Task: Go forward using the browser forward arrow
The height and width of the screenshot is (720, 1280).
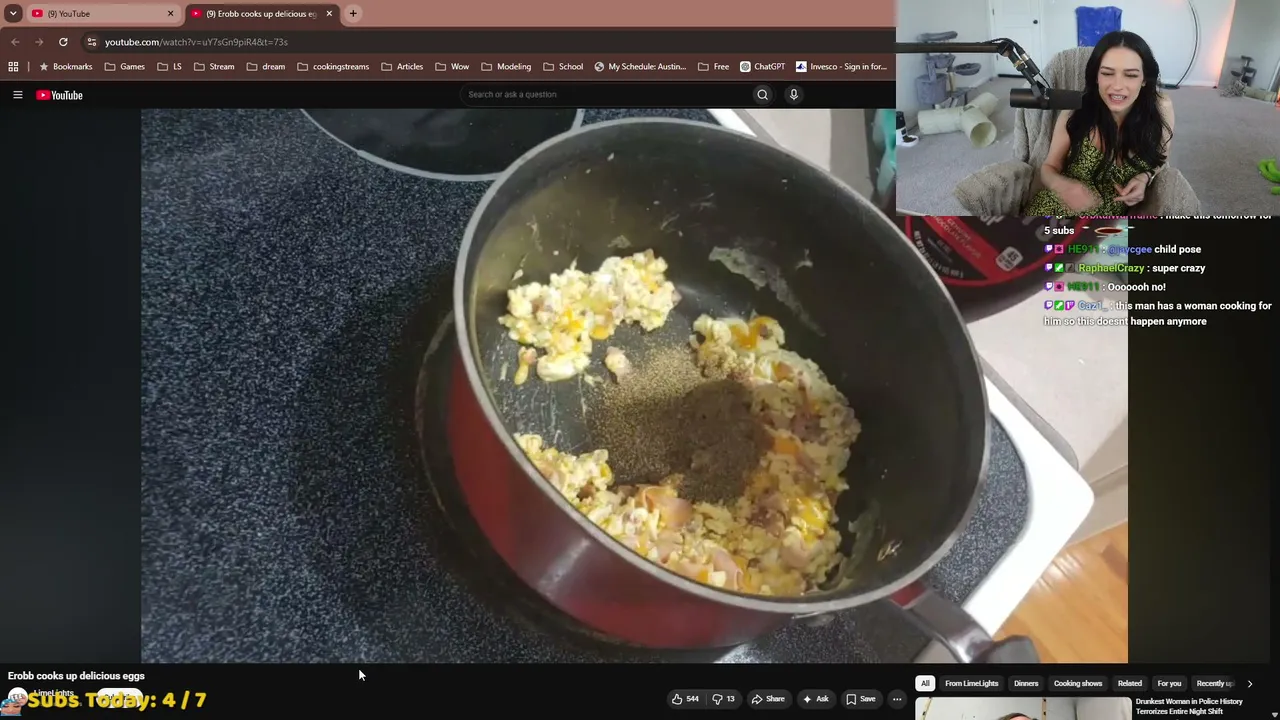Action: coord(39,42)
